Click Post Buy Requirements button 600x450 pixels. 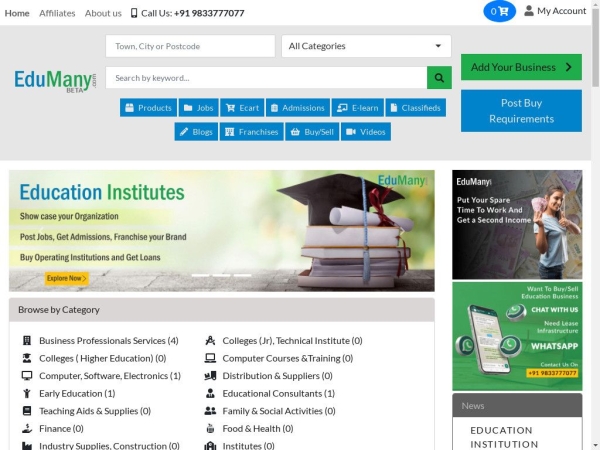521,111
